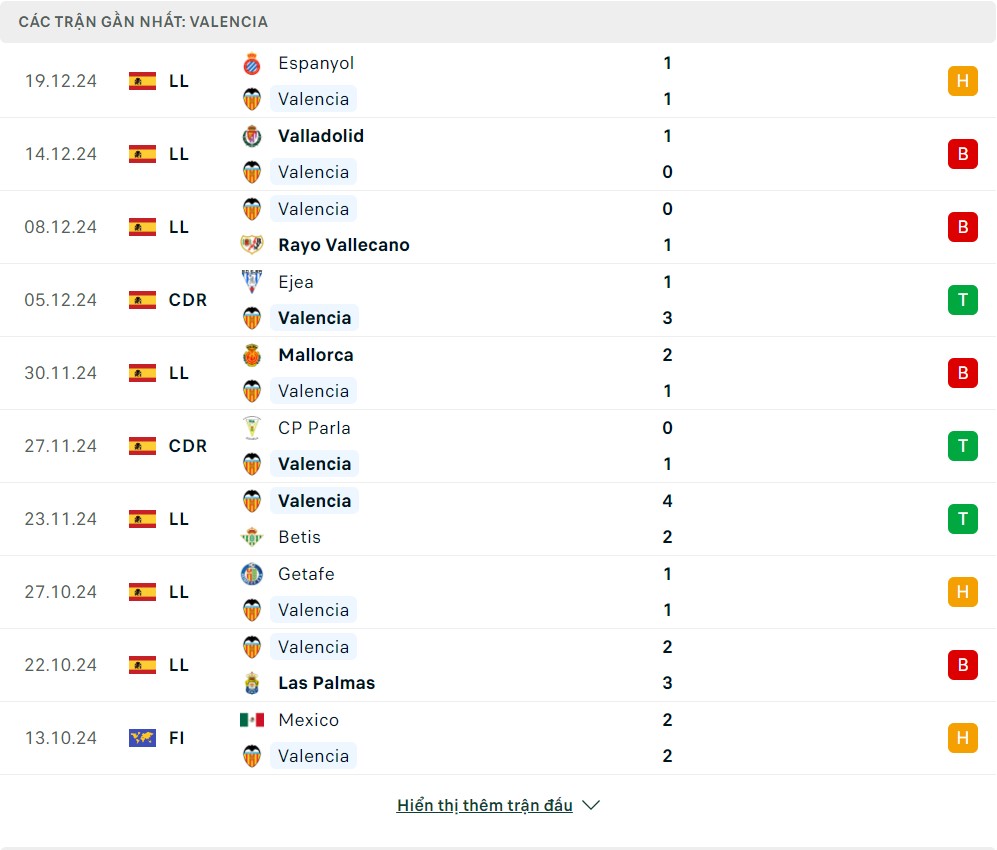
Task: Click the Valladolid club crest icon
Action: 252,136
